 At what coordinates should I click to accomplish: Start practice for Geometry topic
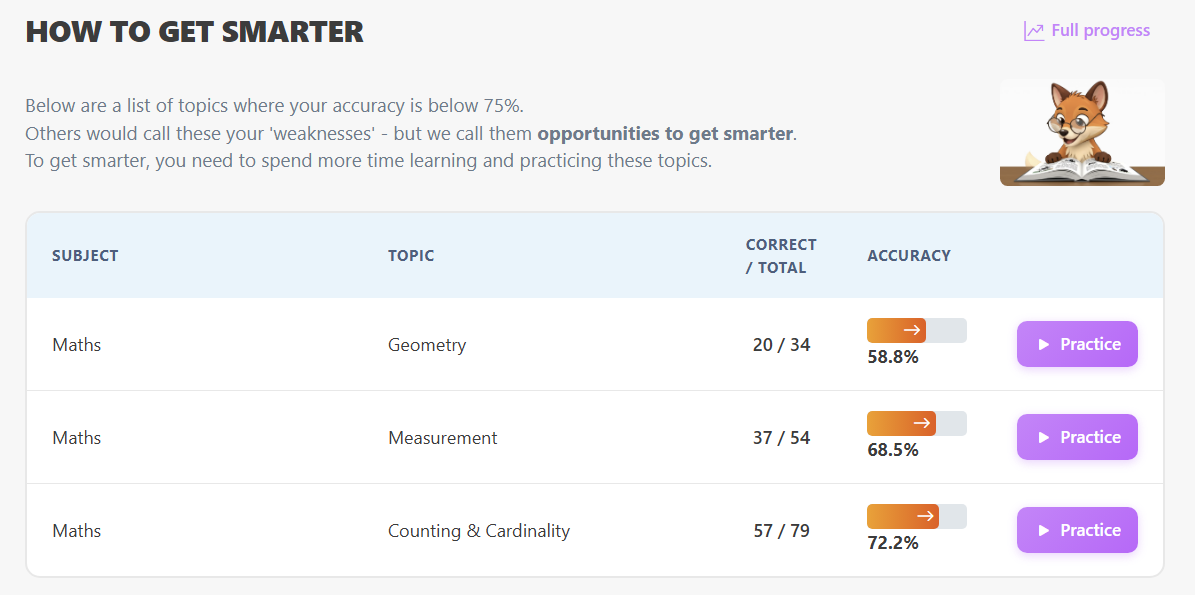coord(1077,344)
